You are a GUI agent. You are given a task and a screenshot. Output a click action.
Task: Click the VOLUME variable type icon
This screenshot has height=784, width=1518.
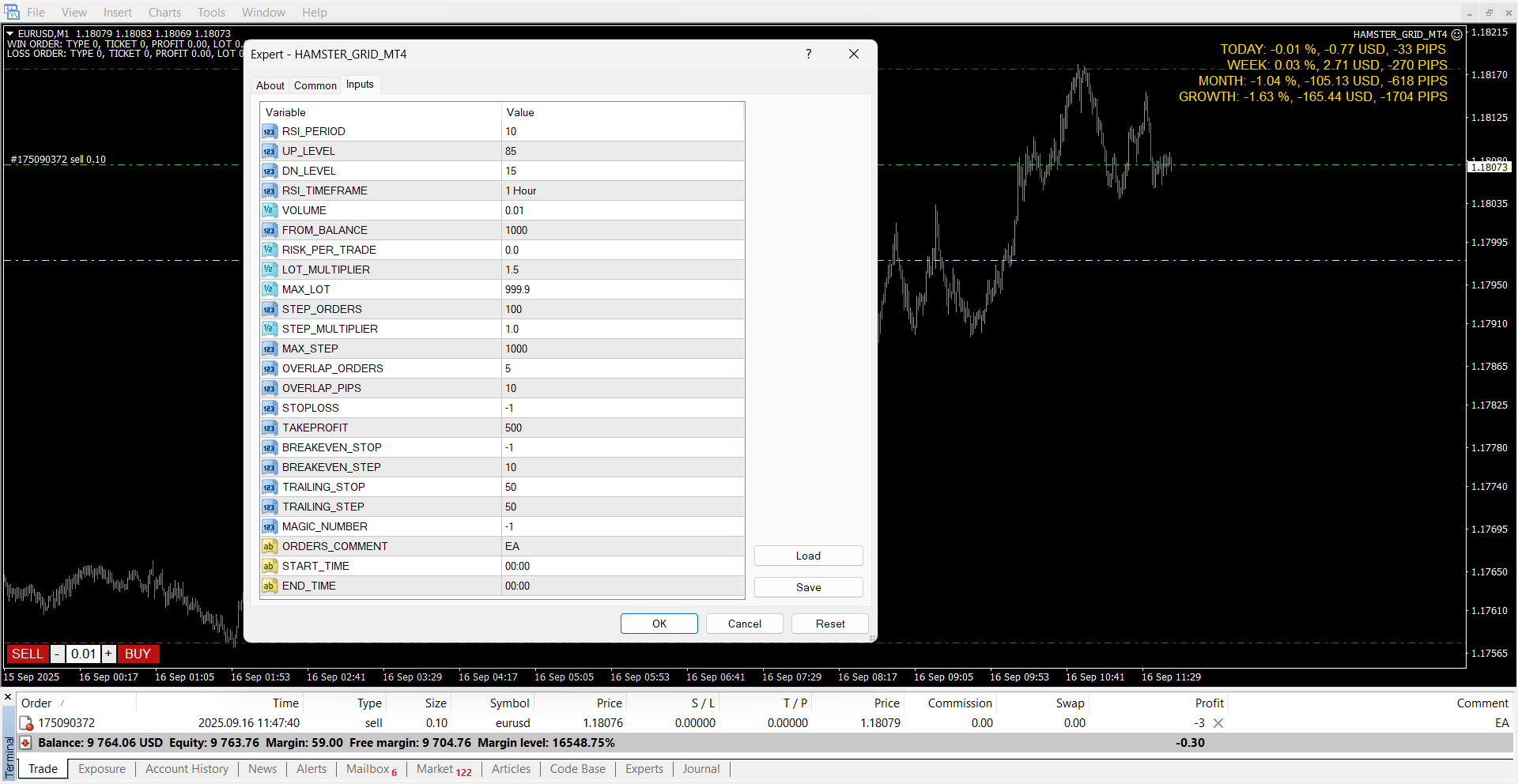[x=270, y=211]
